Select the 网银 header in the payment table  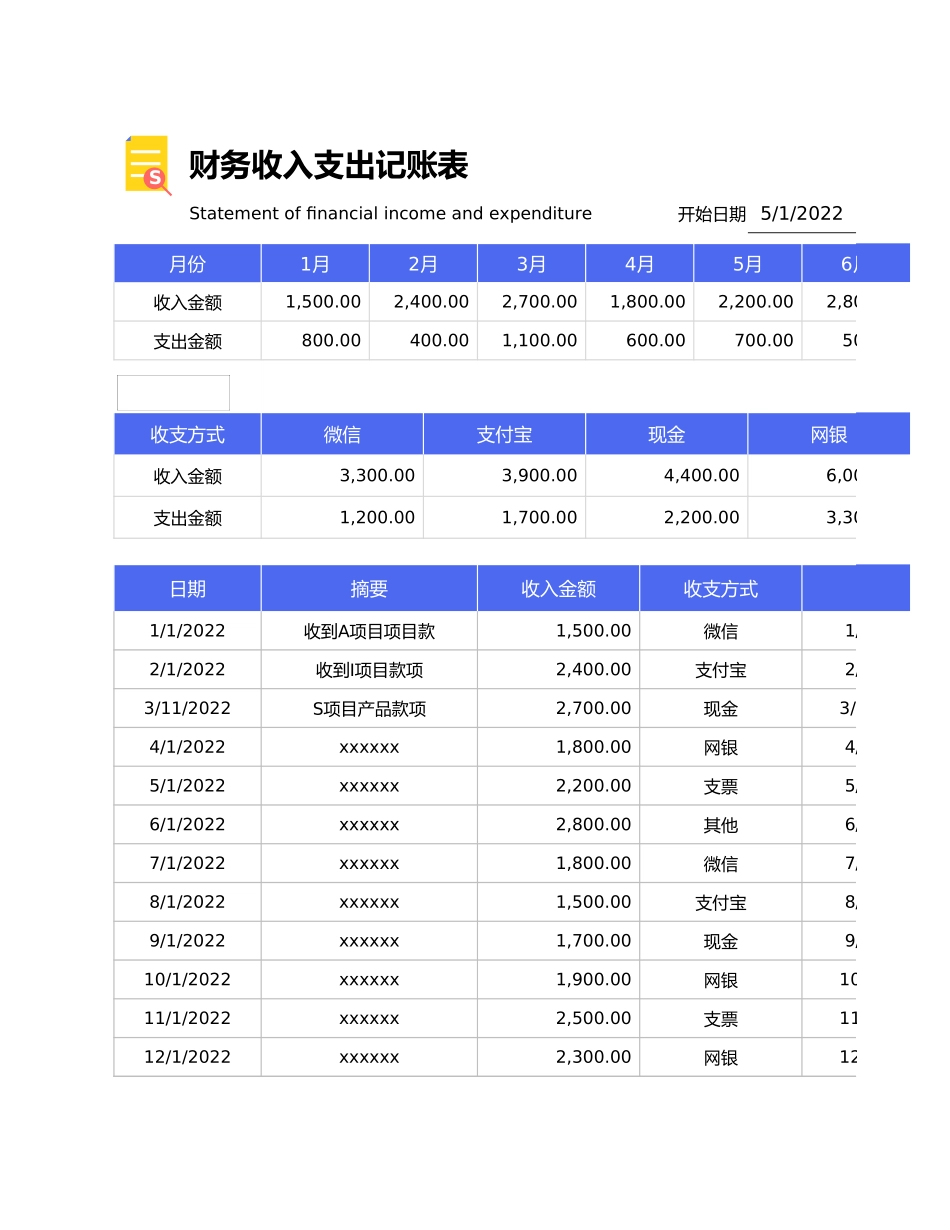pyautogui.click(x=828, y=434)
